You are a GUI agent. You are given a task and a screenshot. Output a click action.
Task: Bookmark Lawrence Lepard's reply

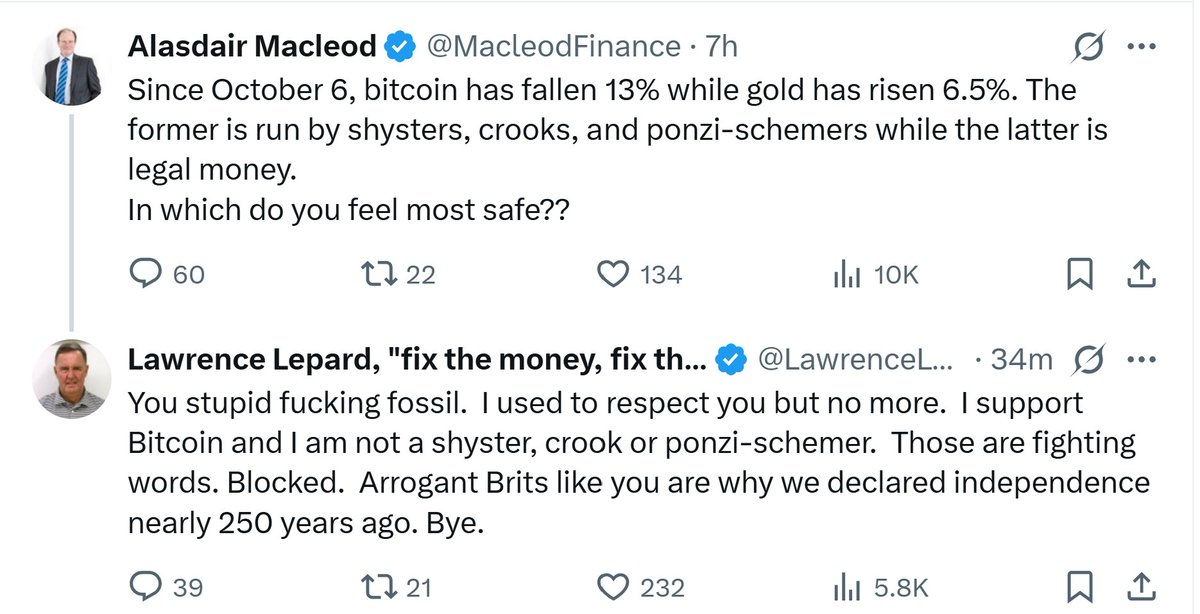point(1079,587)
